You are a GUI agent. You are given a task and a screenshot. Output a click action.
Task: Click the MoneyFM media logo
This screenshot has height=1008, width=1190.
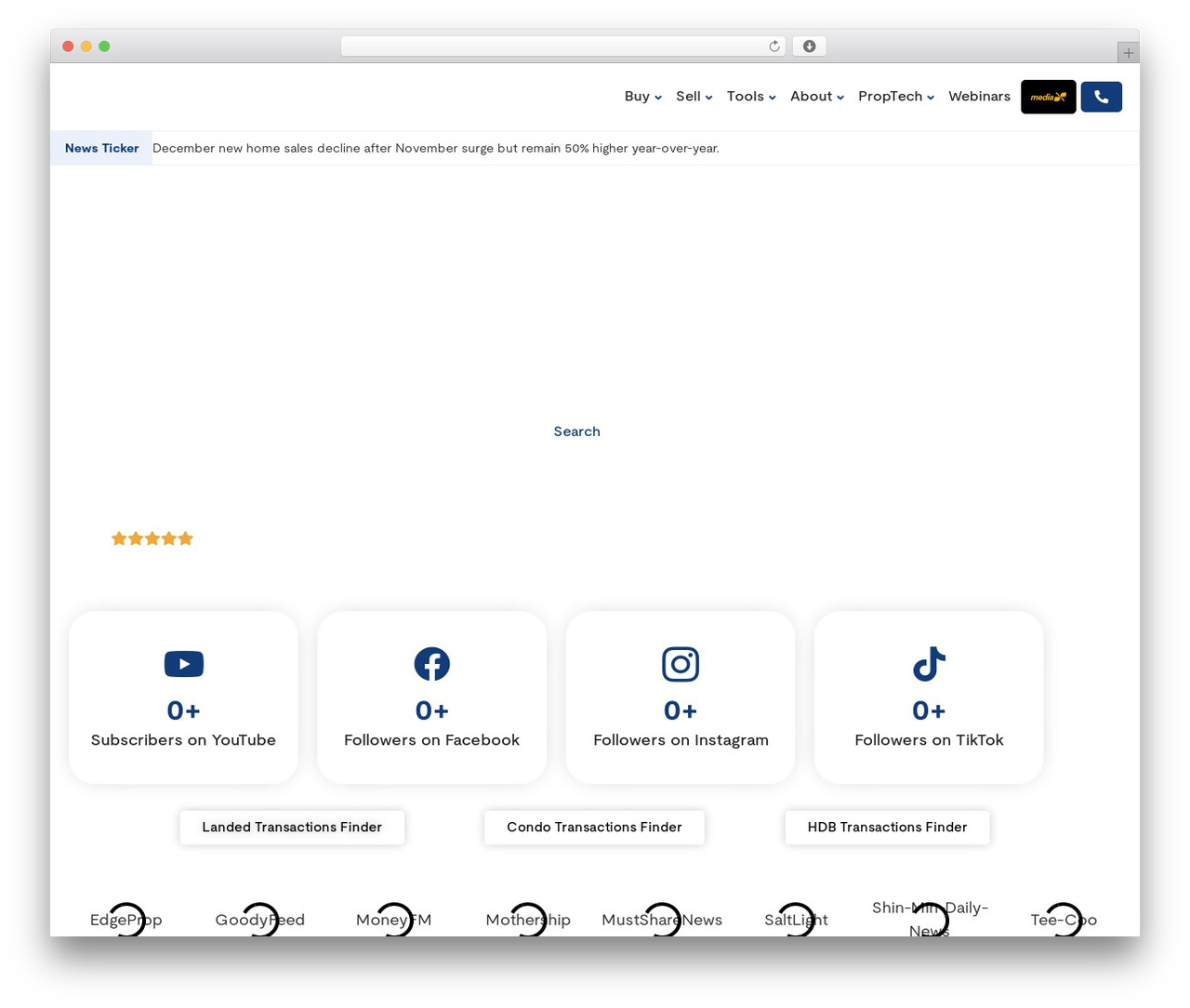(394, 920)
